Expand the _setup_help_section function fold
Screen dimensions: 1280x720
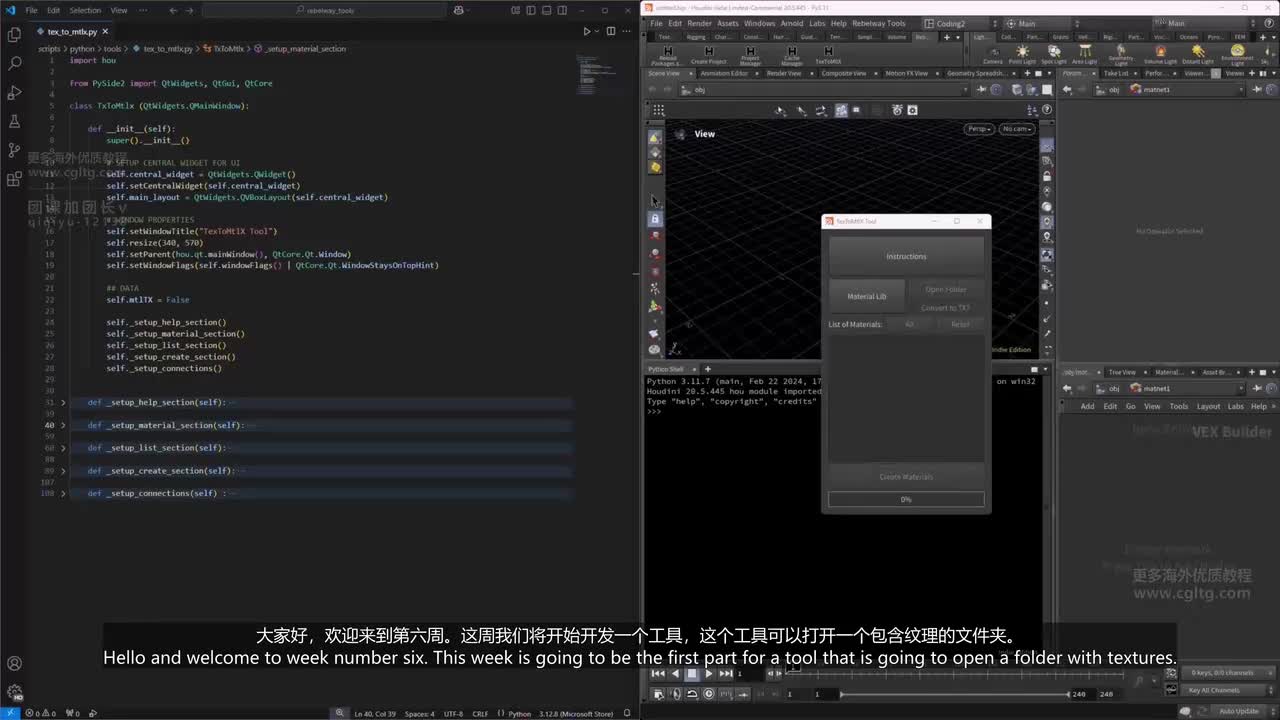[63, 402]
